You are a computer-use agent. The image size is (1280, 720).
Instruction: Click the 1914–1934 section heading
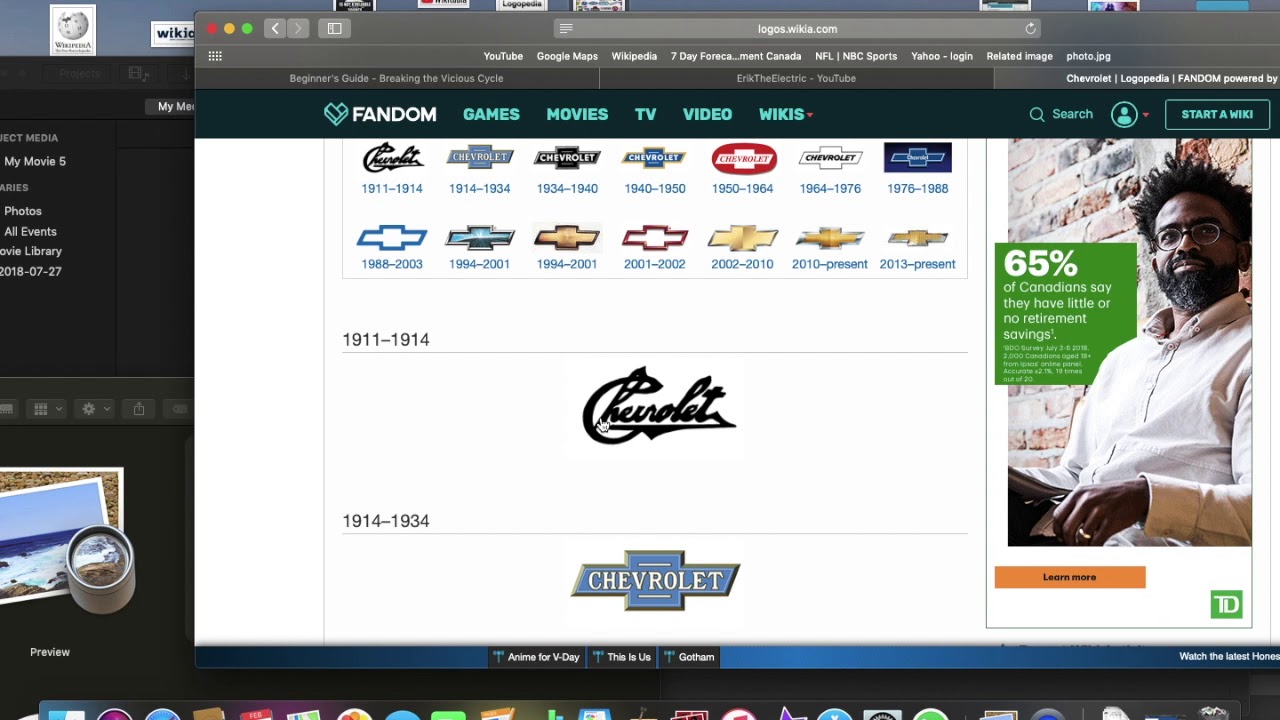point(386,520)
